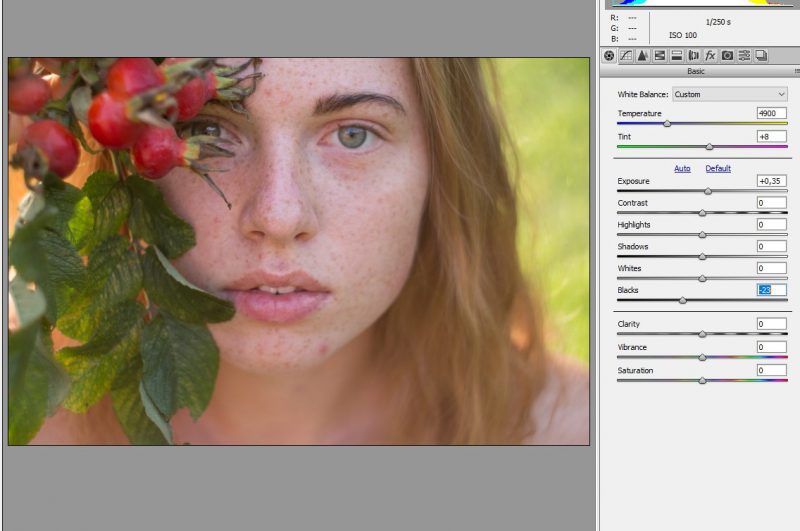Click the Temperature slider handle

[667, 124]
